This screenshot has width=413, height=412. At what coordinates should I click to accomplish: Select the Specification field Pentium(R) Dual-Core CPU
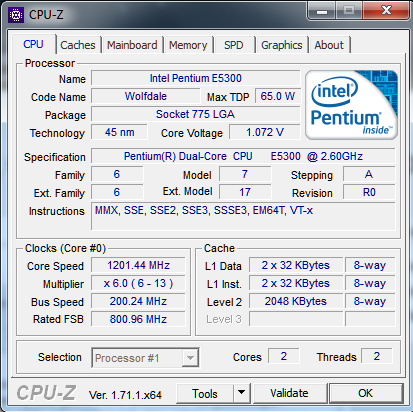pyautogui.click(x=243, y=156)
